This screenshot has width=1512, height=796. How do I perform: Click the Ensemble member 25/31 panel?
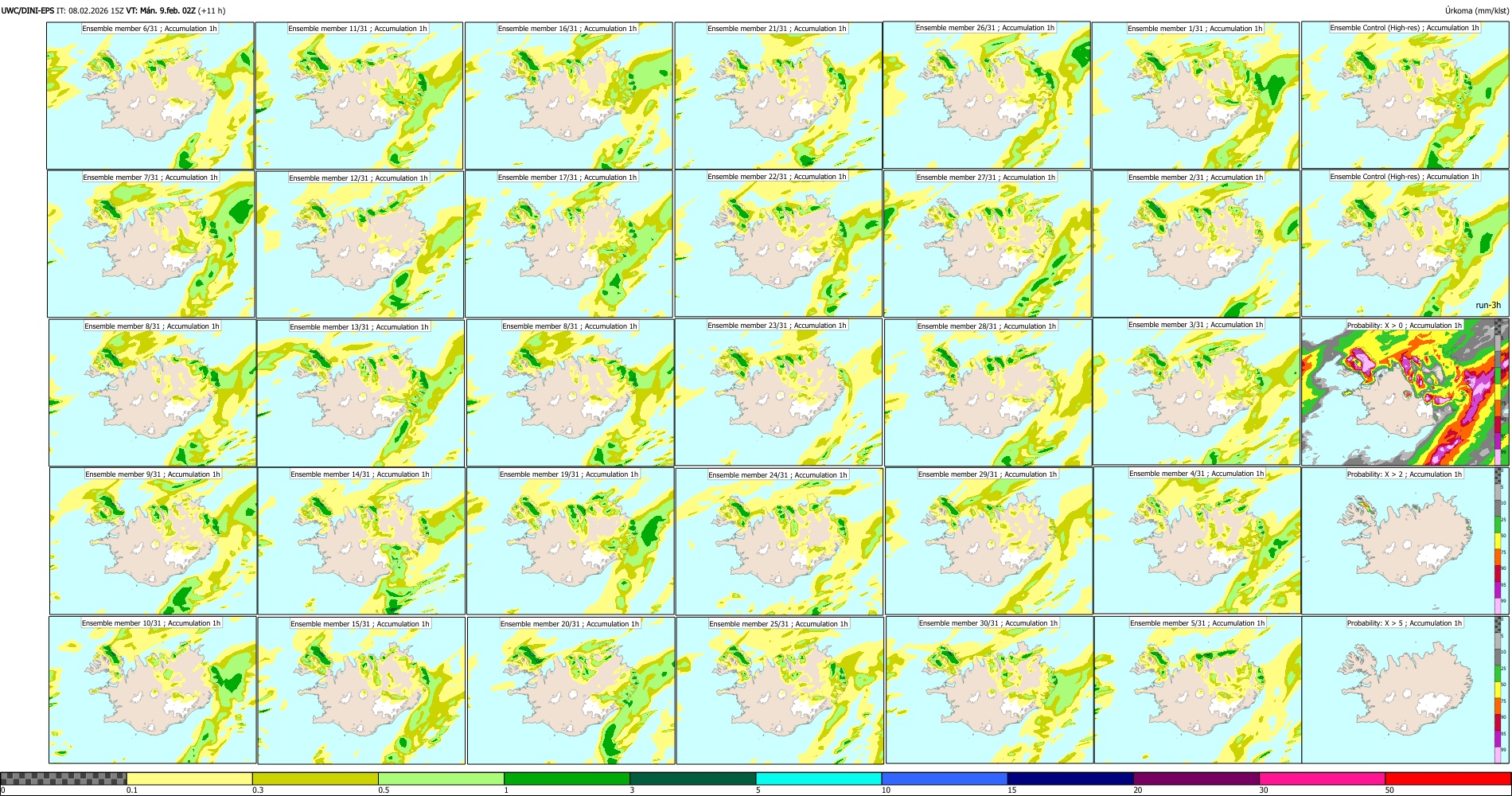tap(780, 691)
